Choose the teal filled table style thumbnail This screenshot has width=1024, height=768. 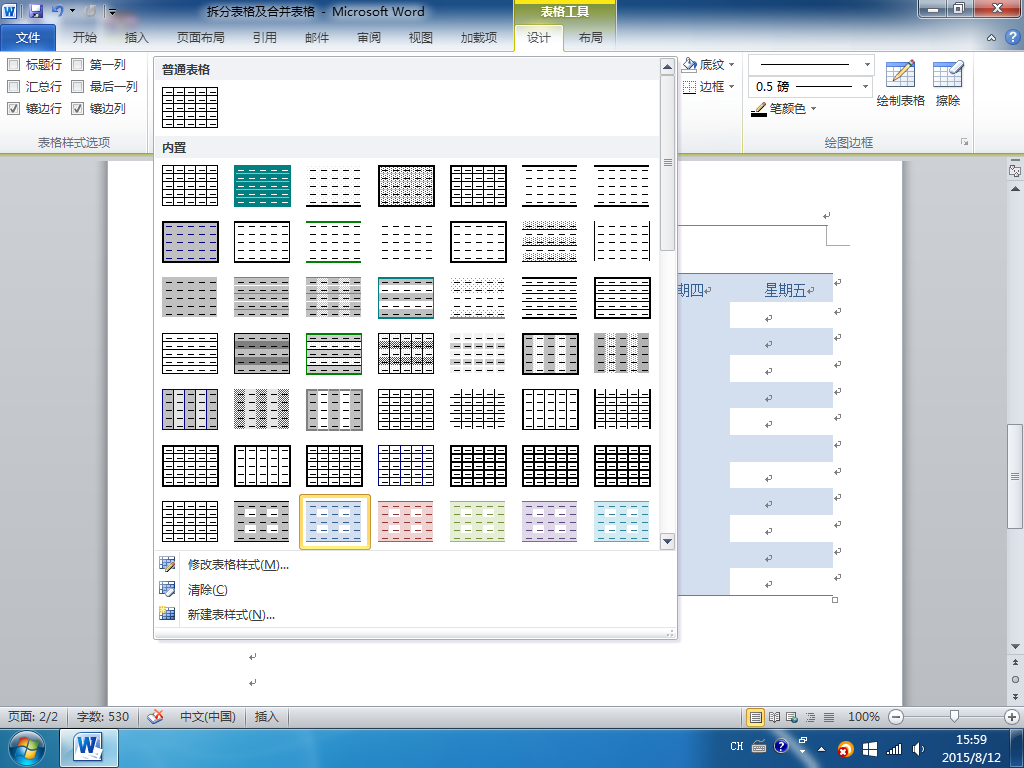click(x=262, y=186)
